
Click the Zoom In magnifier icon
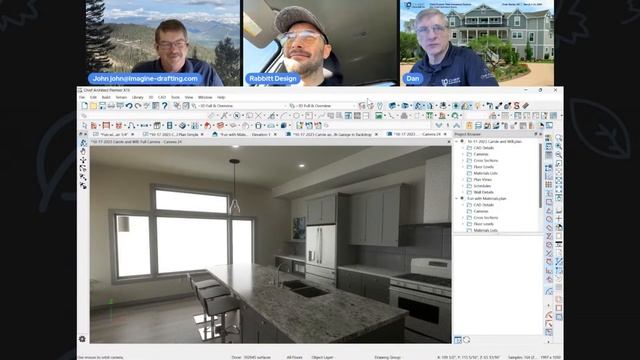click(558, 147)
